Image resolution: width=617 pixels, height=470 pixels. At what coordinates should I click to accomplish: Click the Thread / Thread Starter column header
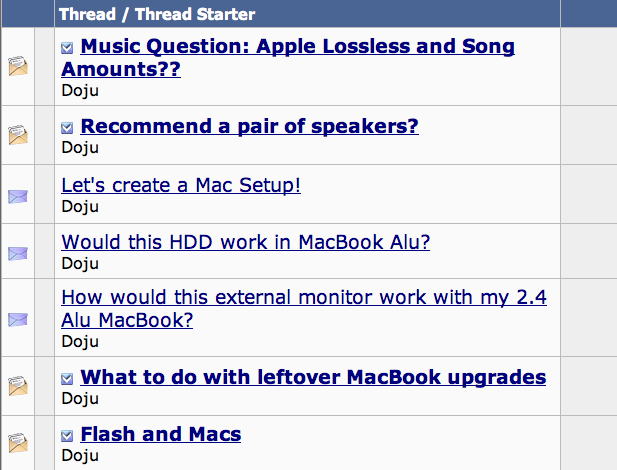pos(156,14)
